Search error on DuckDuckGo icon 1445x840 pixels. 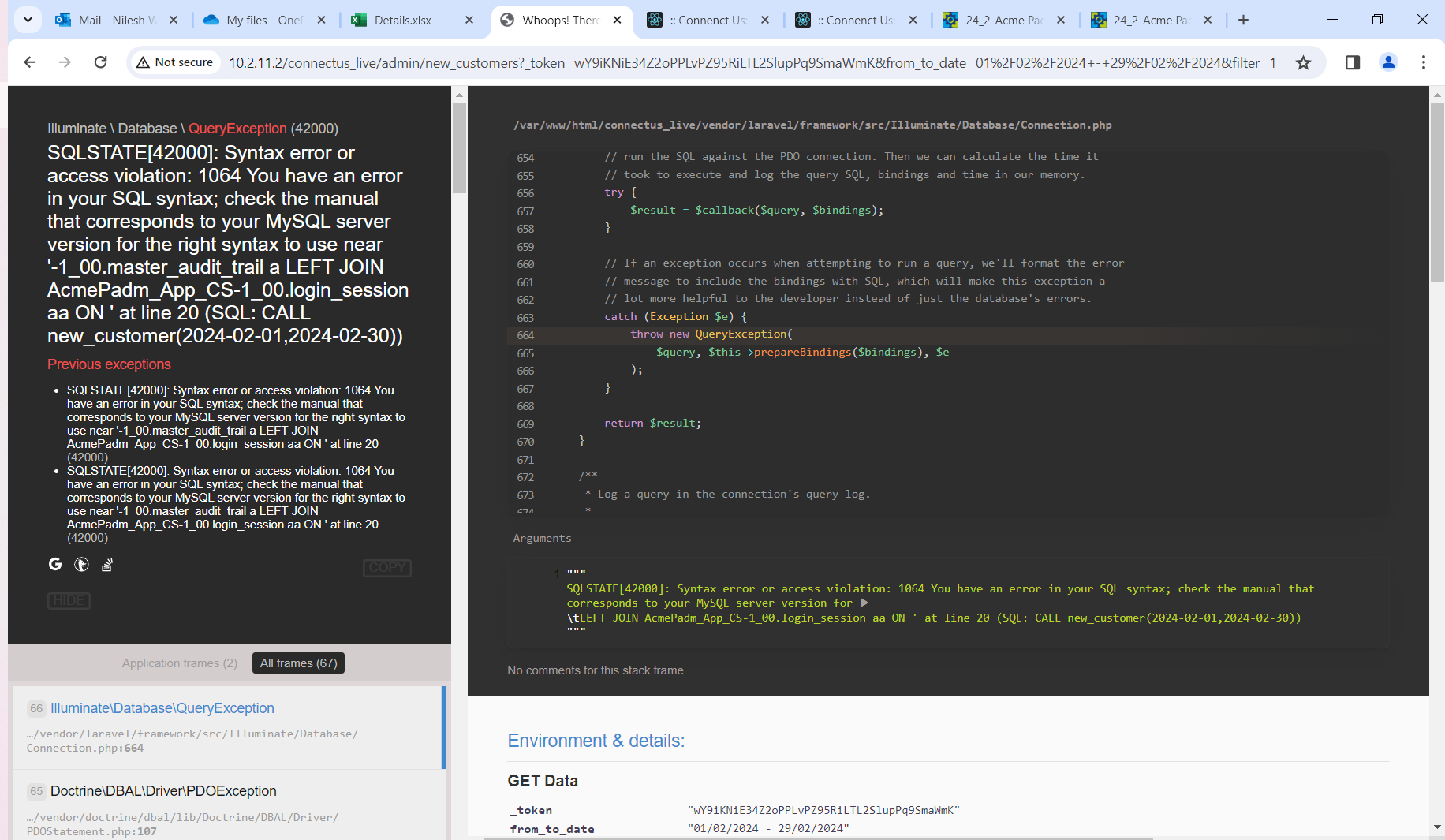[81, 564]
